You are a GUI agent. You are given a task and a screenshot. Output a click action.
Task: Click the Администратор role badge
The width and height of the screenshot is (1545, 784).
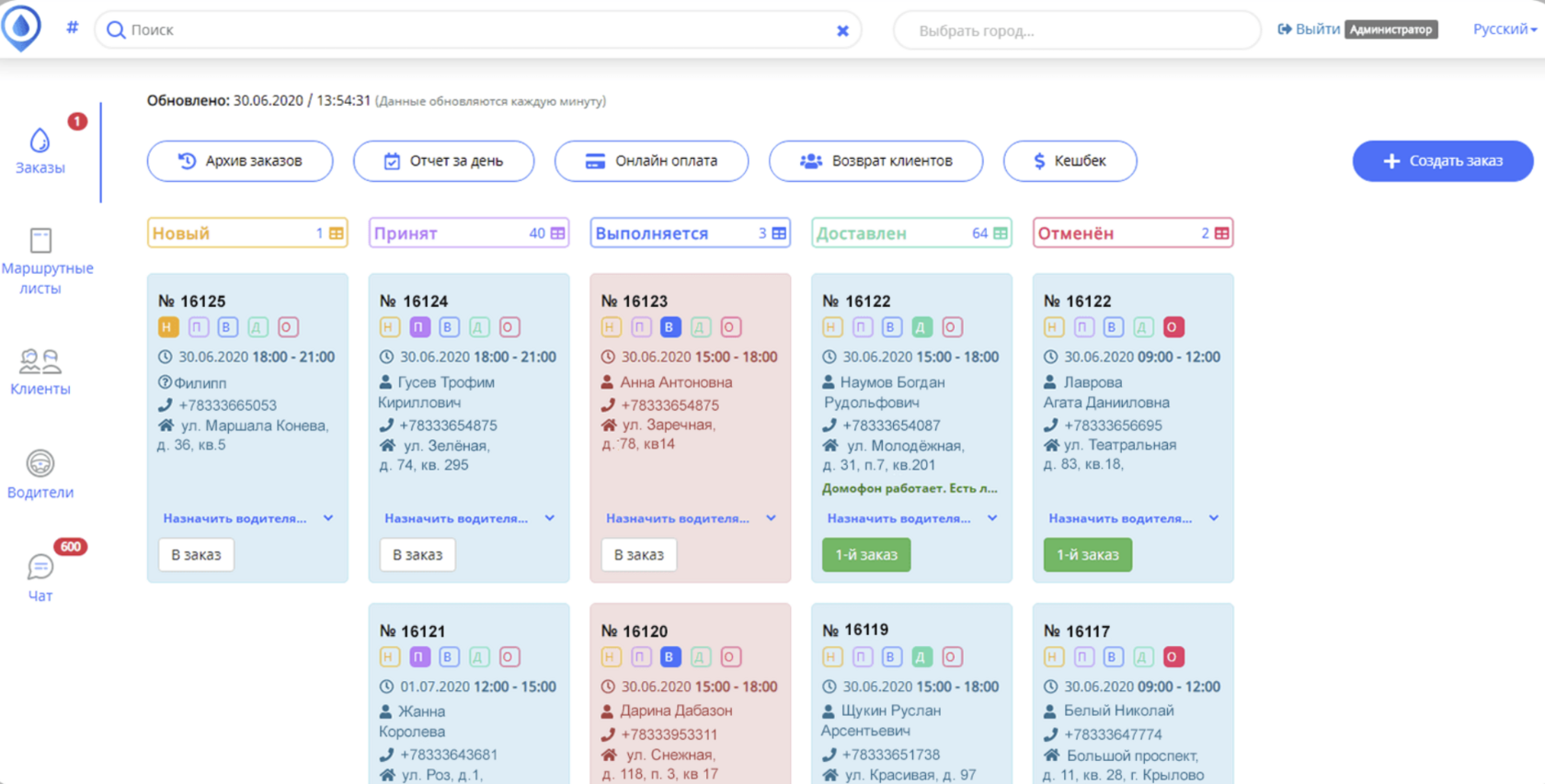pos(1390,29)
